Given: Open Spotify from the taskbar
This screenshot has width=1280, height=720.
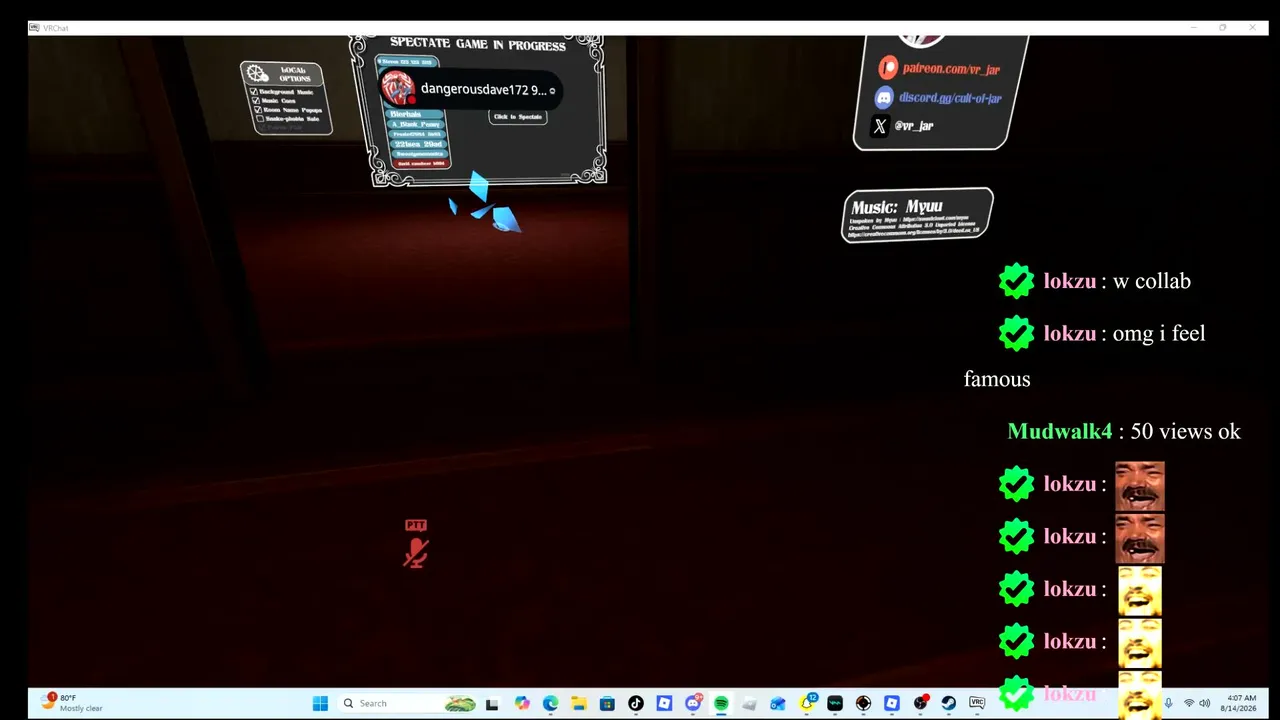Looking at the screenshot, I should [721, 703].
